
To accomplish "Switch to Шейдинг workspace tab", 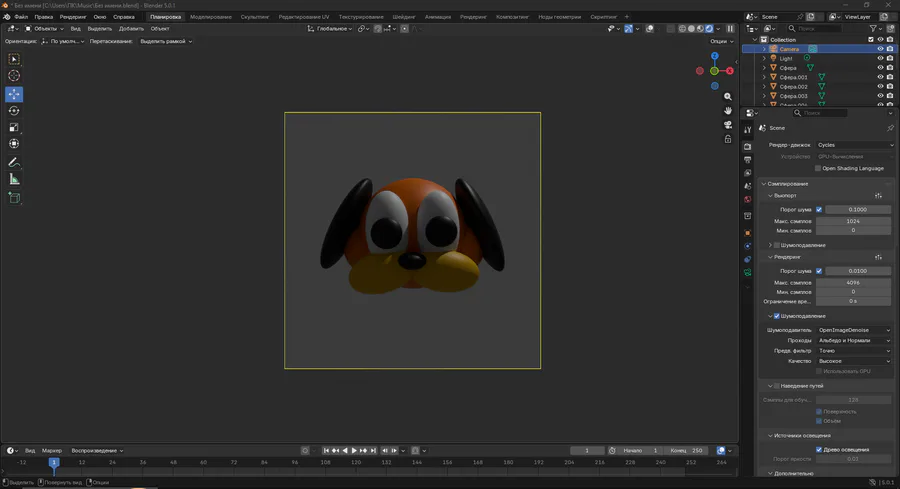I will [404, 17].
